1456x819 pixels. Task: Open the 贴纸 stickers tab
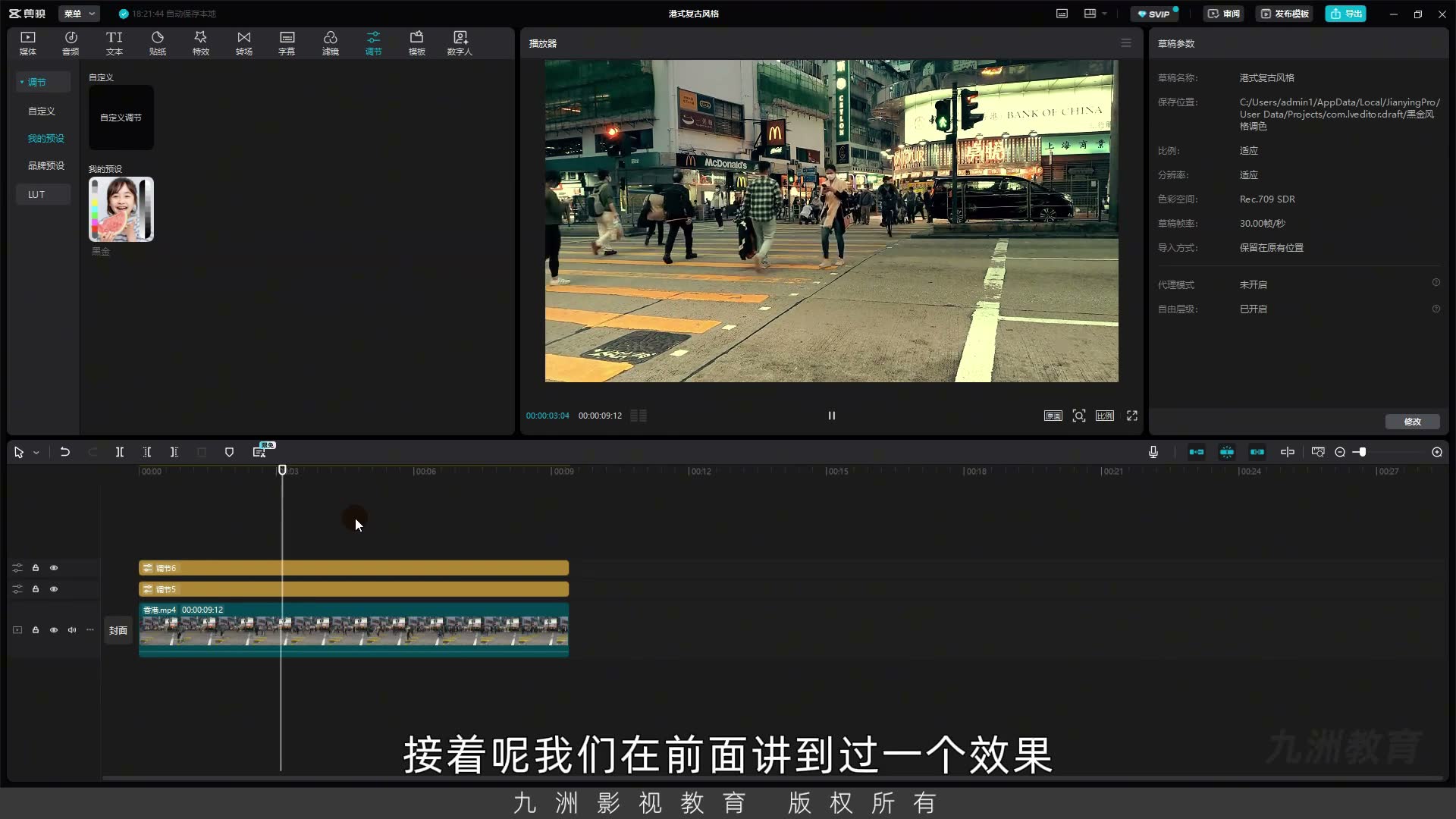(x=157, y=43)
